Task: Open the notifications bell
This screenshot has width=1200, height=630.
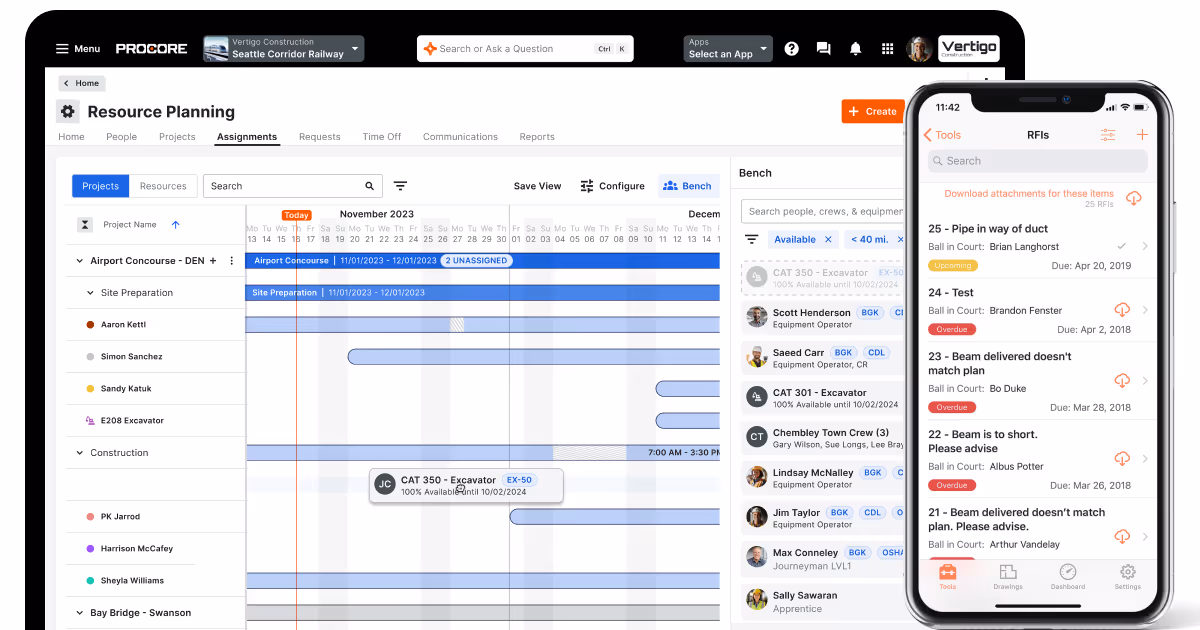Action: click(x=855, y=48)
